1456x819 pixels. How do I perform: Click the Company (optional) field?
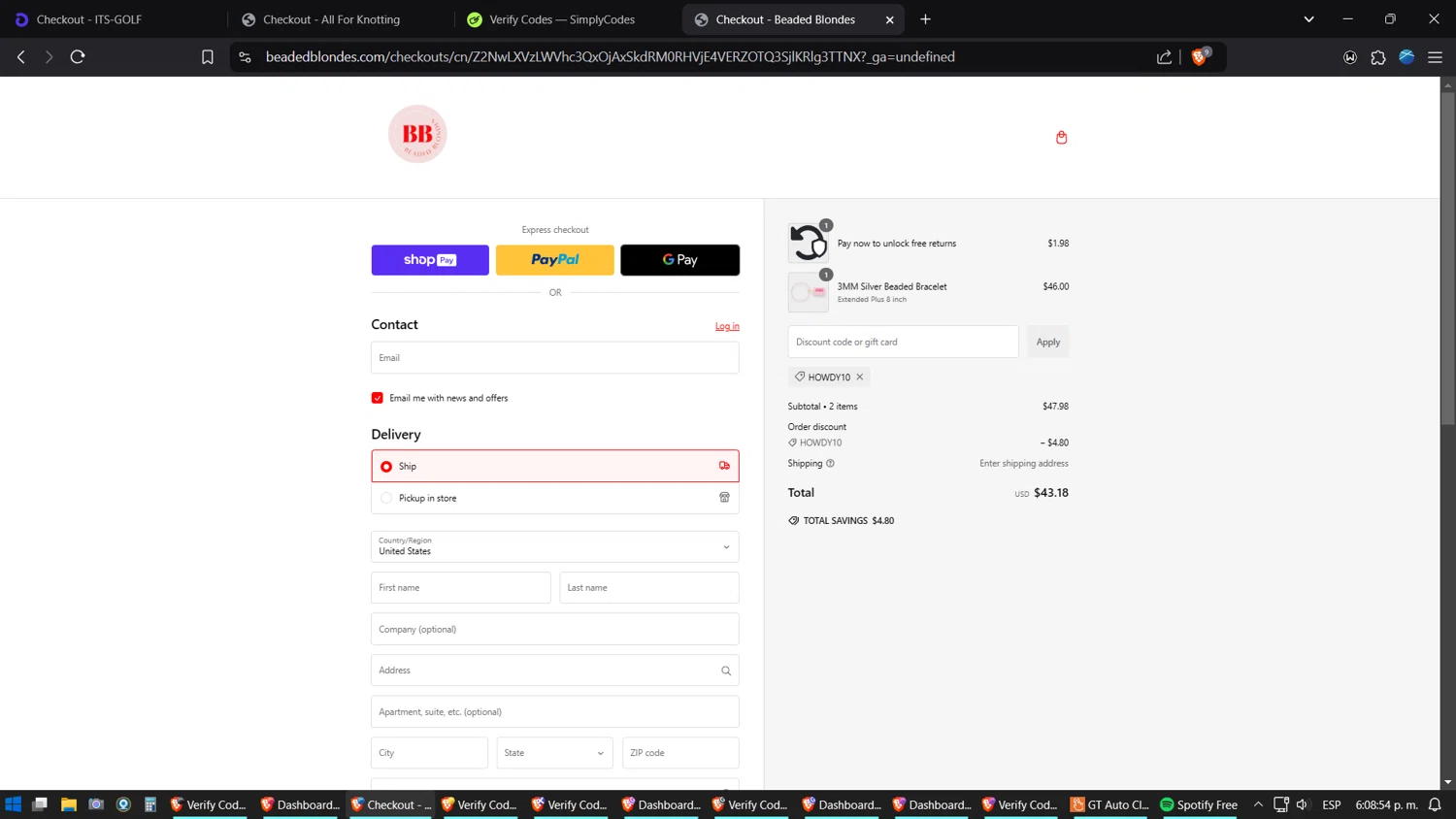coord(555,629)
